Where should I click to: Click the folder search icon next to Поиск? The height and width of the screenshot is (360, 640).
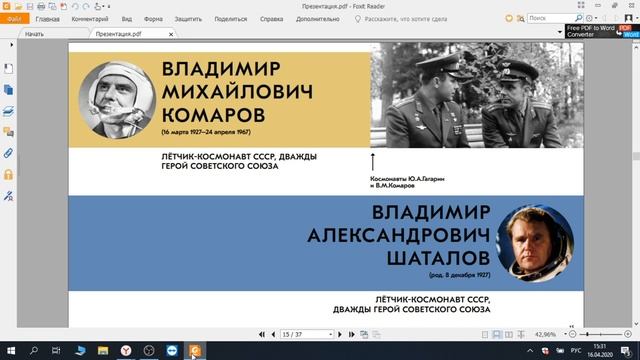520,18
